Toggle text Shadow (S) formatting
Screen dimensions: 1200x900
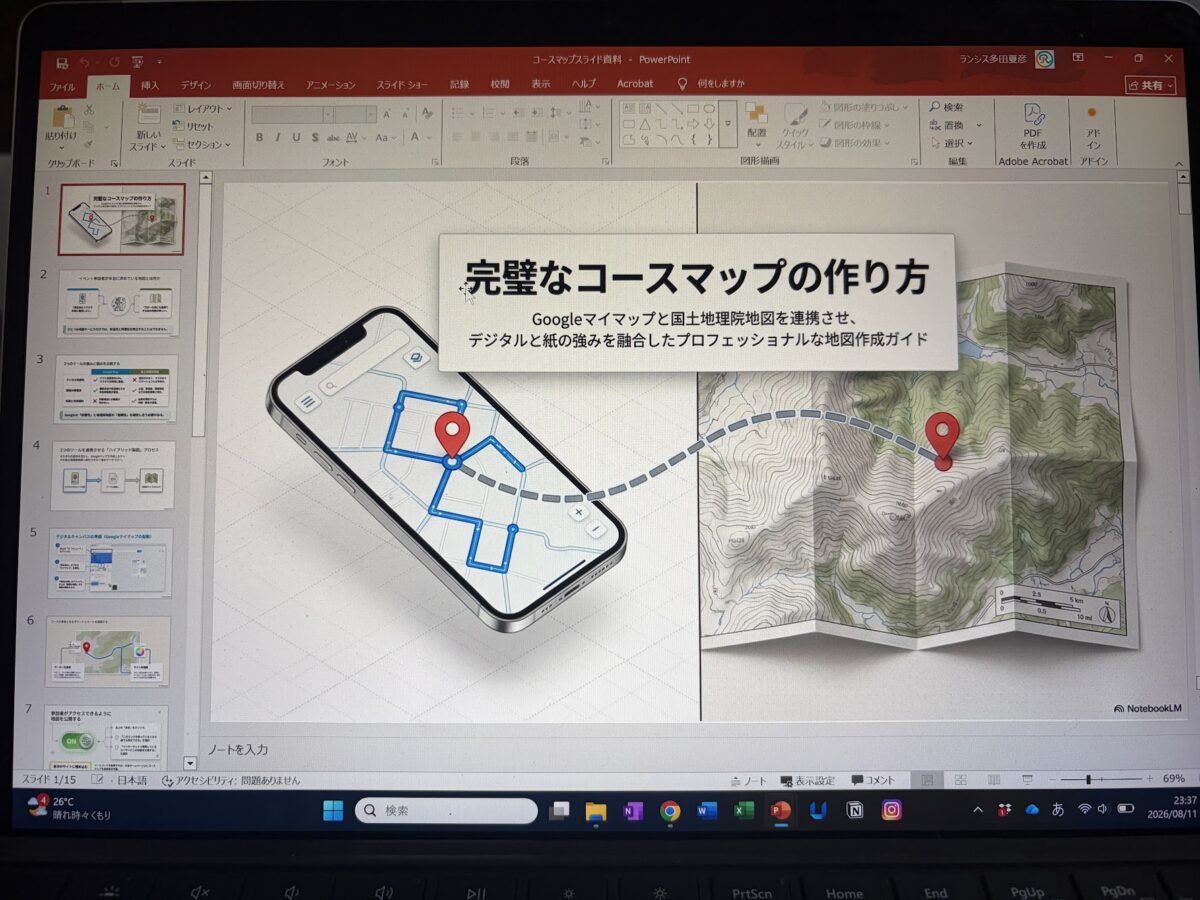(x=314, y=137)
